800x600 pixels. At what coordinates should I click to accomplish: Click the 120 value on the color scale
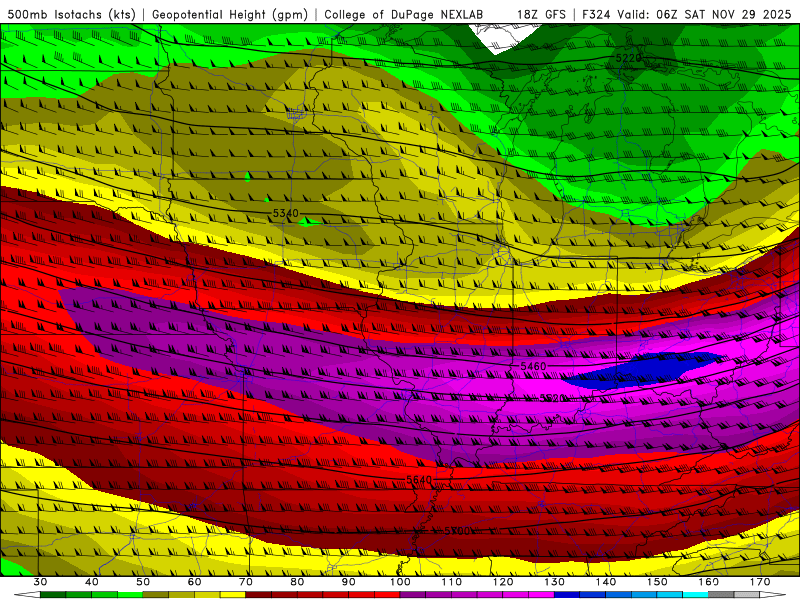[x=503, y=582]
